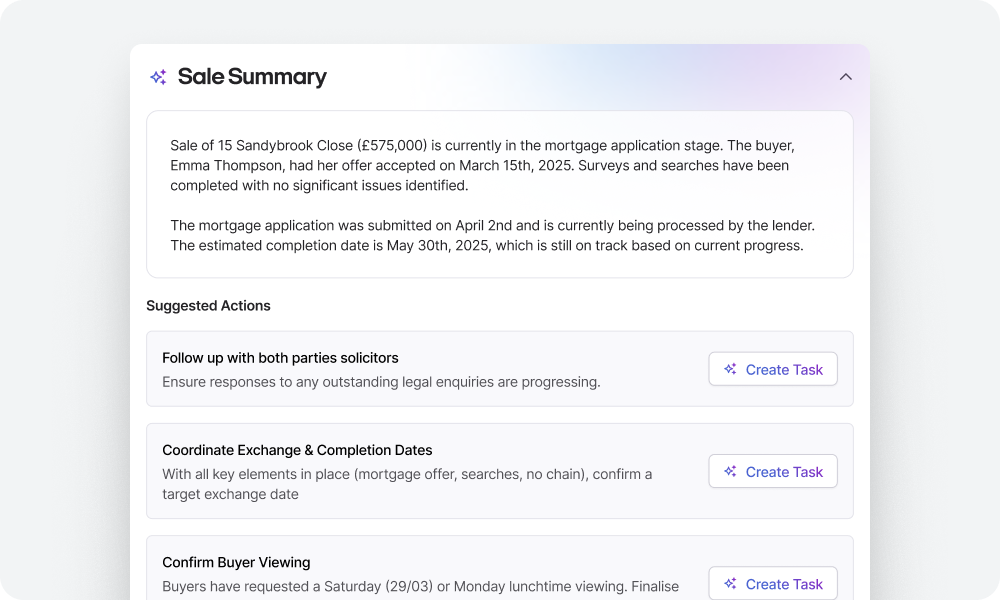
Task: Click 'With all key elements in place' description
Action: coord(407,484)
